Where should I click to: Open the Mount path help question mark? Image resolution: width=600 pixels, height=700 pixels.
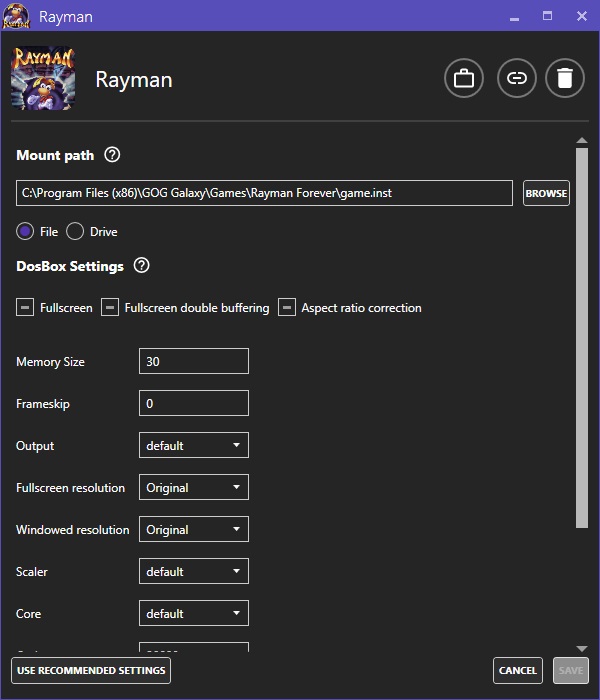112,155
